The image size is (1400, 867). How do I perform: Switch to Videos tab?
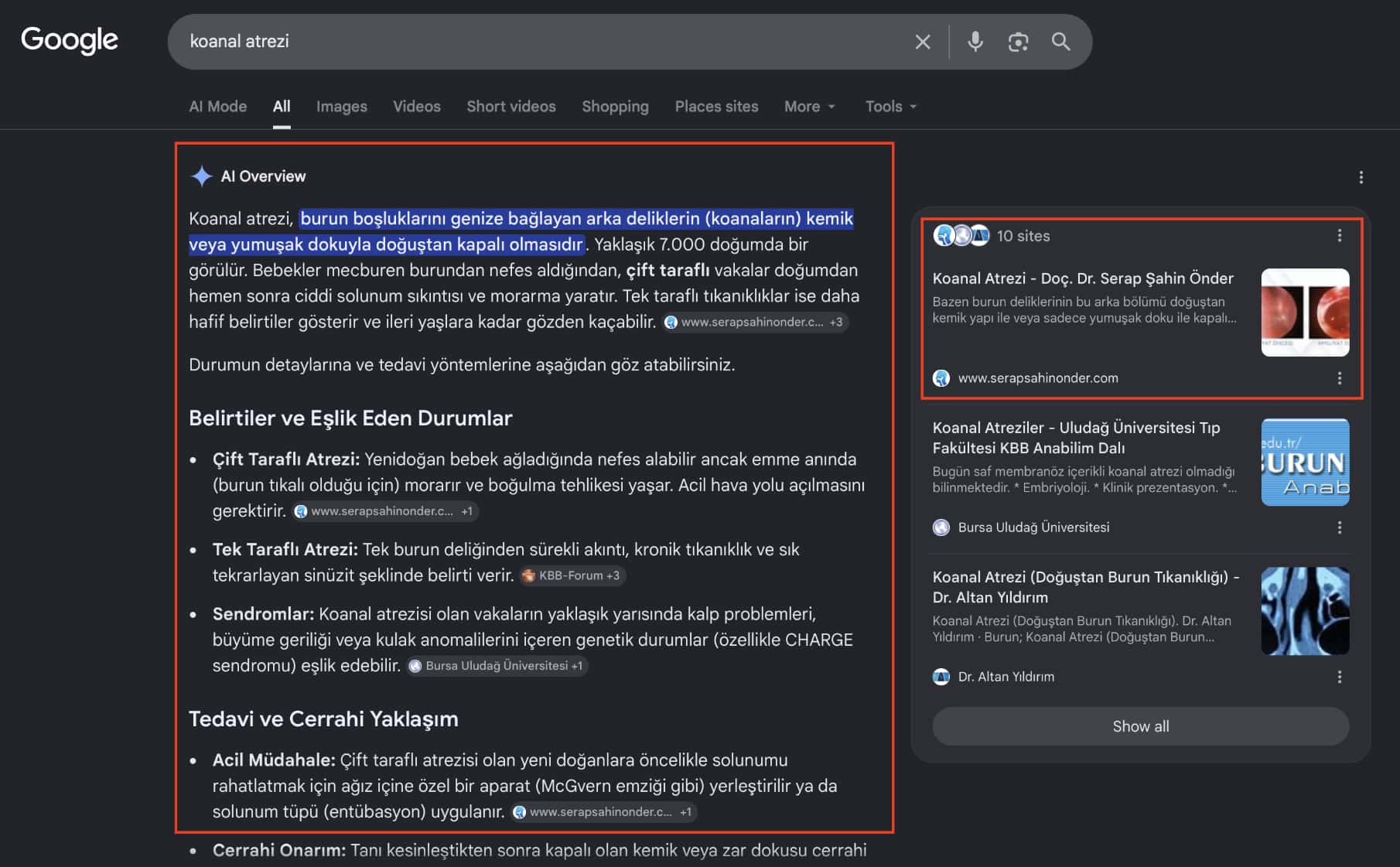417,107
